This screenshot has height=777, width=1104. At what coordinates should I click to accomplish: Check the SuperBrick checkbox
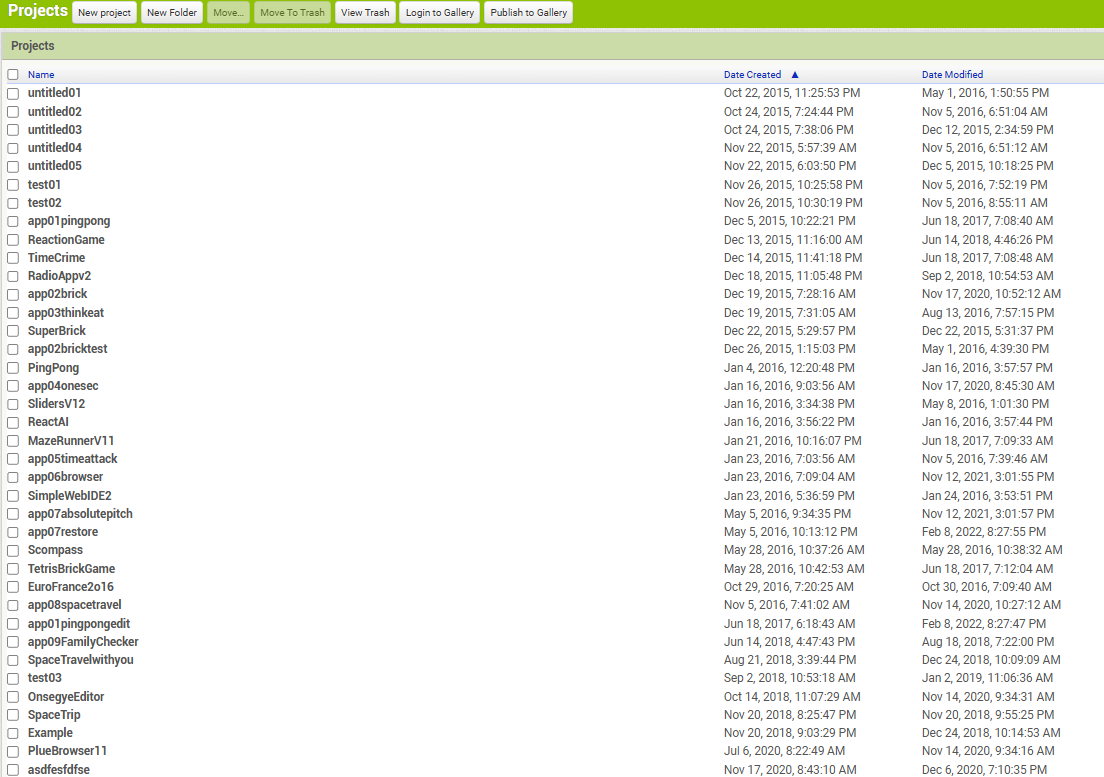point(13,331)
